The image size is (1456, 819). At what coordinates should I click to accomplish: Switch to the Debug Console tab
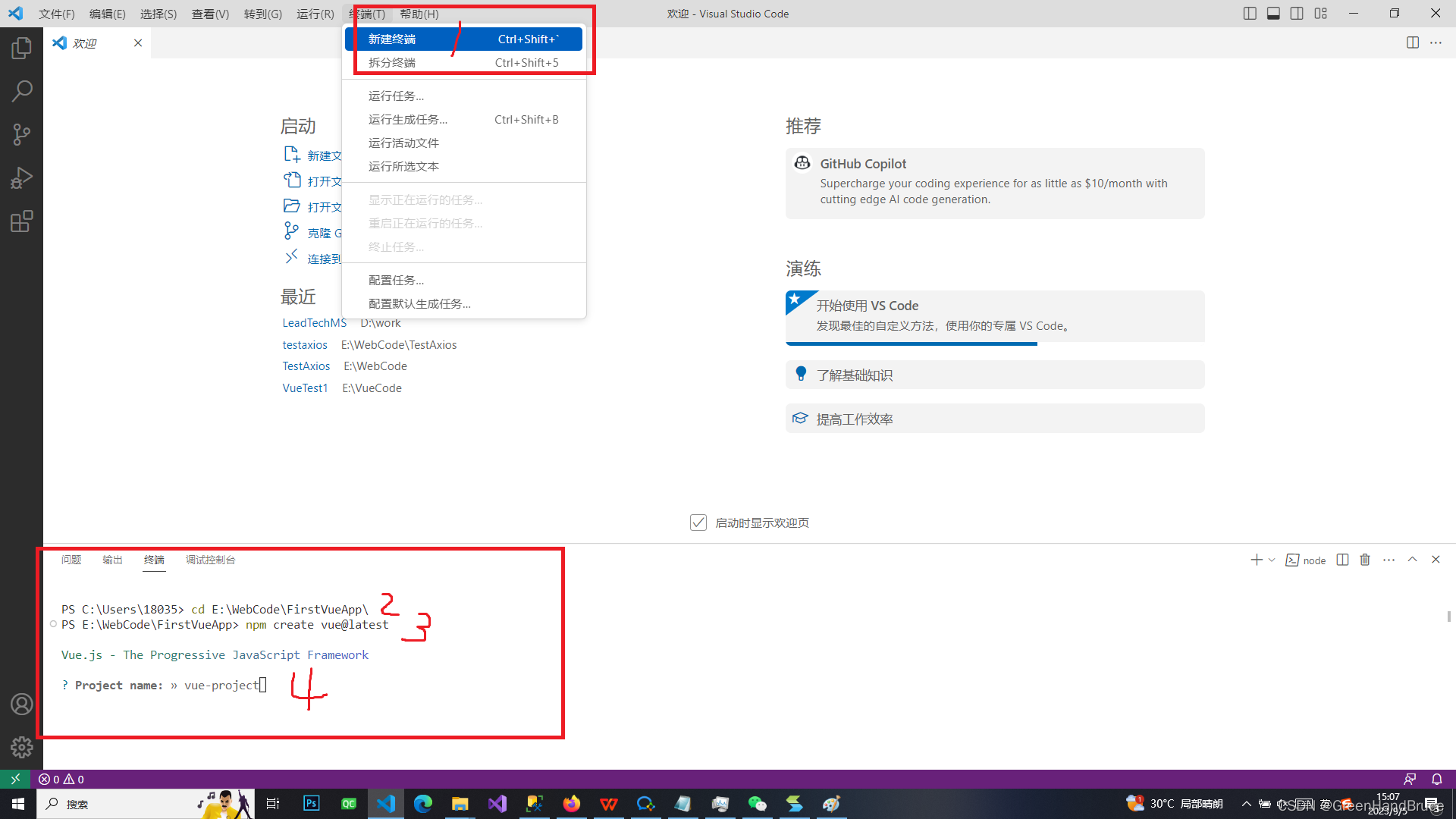tap(210, 560)
